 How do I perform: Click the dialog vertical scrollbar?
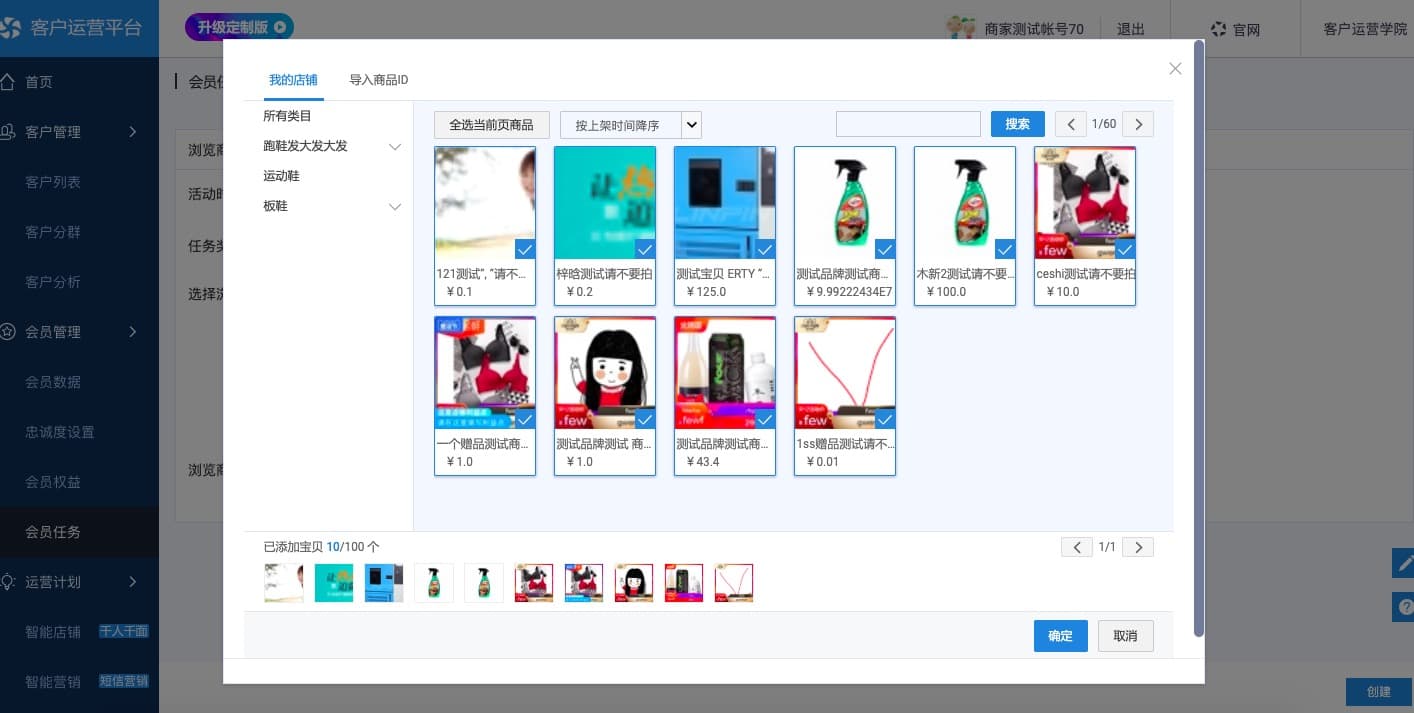click(1199, 338)
